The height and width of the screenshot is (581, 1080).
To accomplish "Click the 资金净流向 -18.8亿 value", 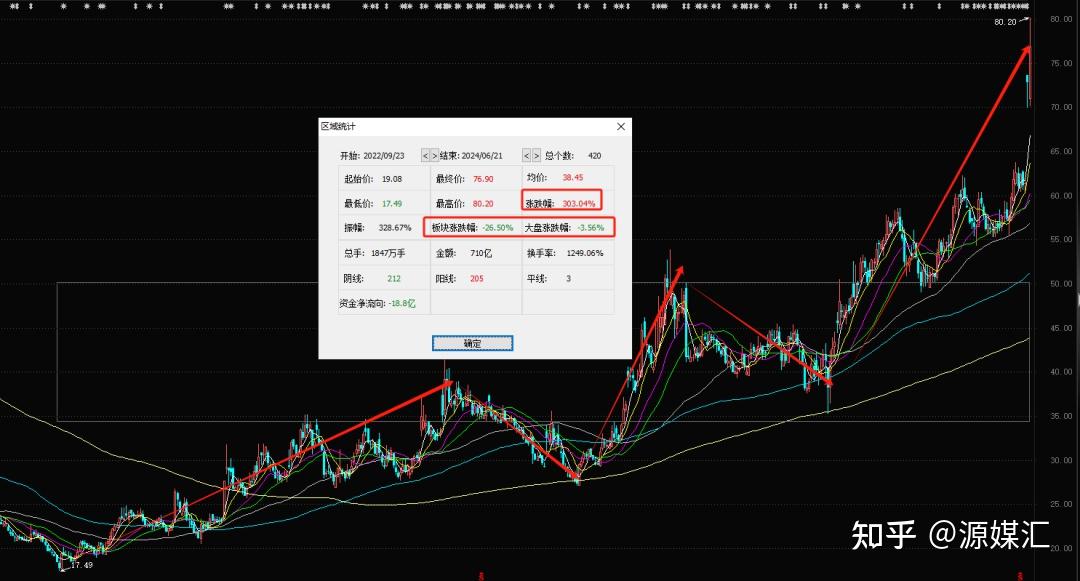I will click(x=401, y=302).
